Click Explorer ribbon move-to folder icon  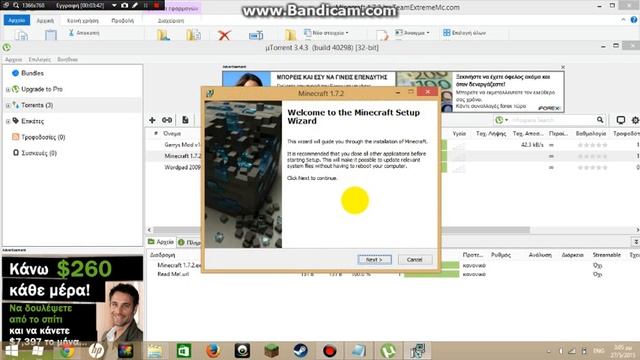point(163,35)
